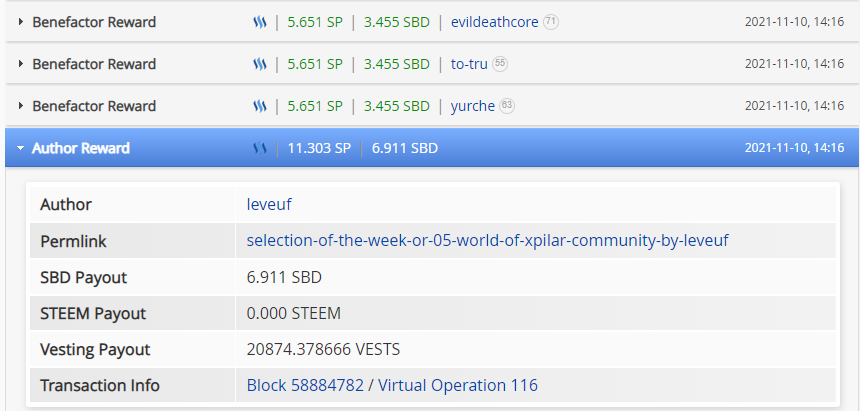This screenshot has height=411, width=860.
Task: Click the Permlink label cell
Action: point(132,240)
